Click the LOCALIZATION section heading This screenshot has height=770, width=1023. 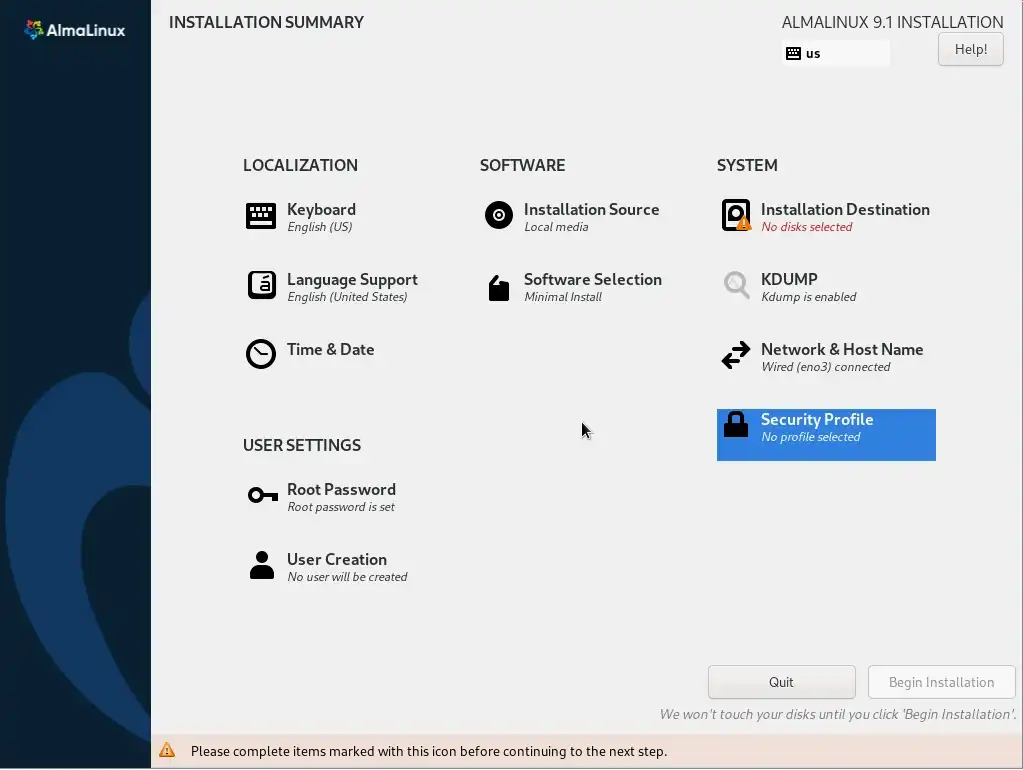300,165
